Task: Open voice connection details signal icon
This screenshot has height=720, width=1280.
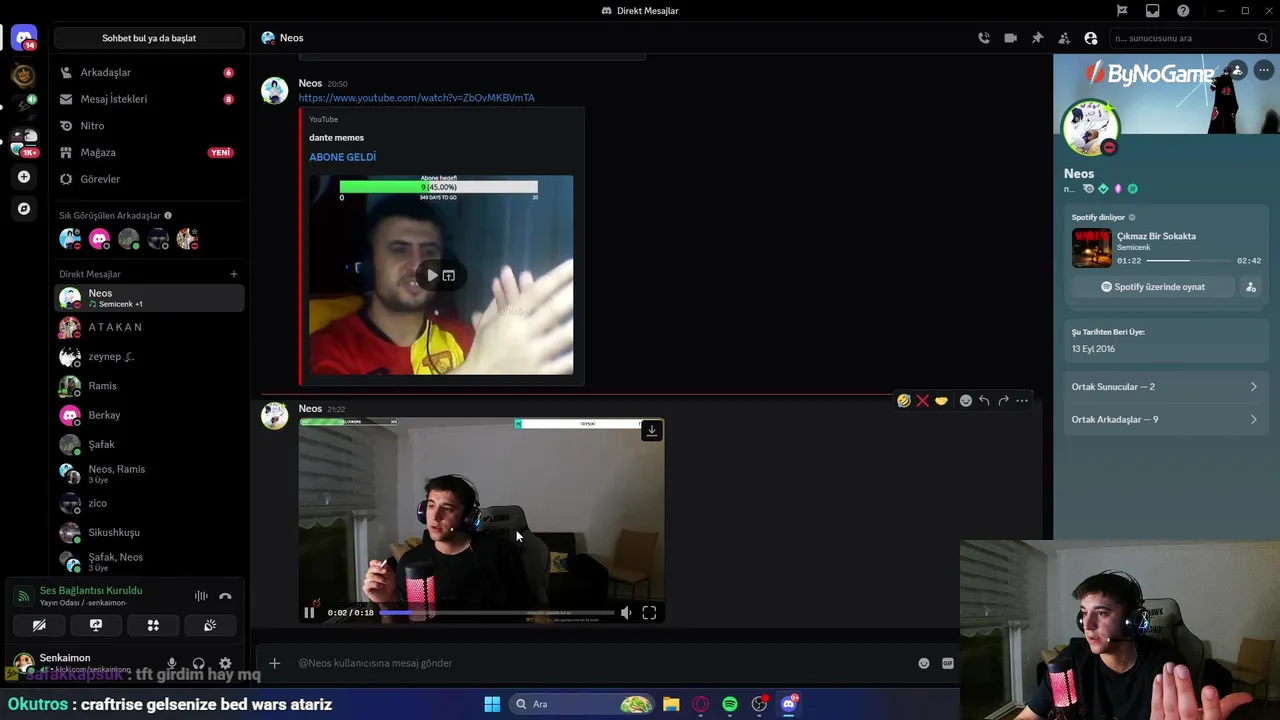Action: point(24,596)
